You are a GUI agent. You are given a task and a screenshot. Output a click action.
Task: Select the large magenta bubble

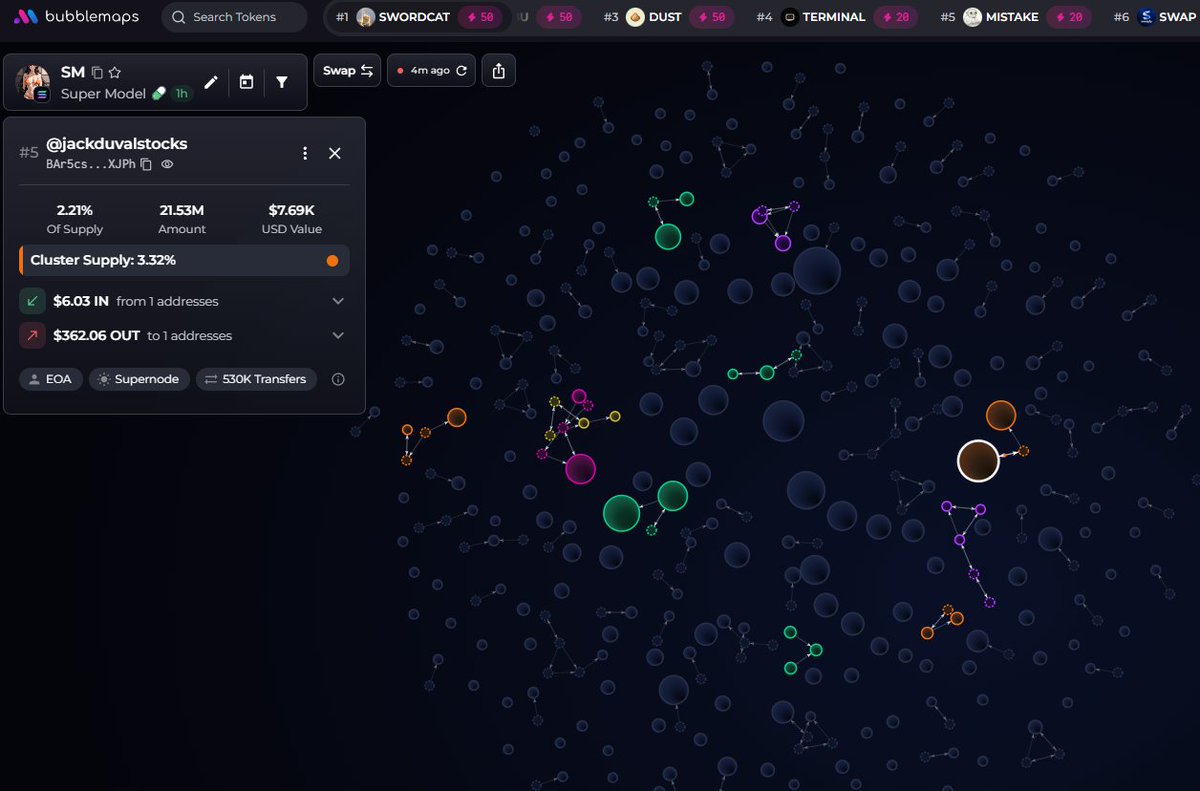pos(580,469)
